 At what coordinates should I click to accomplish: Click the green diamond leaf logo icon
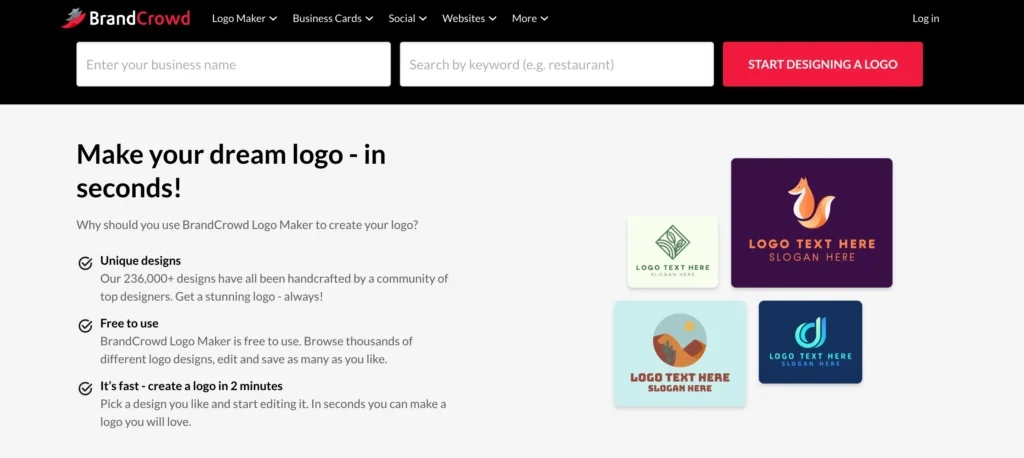(x=672, y=242)
